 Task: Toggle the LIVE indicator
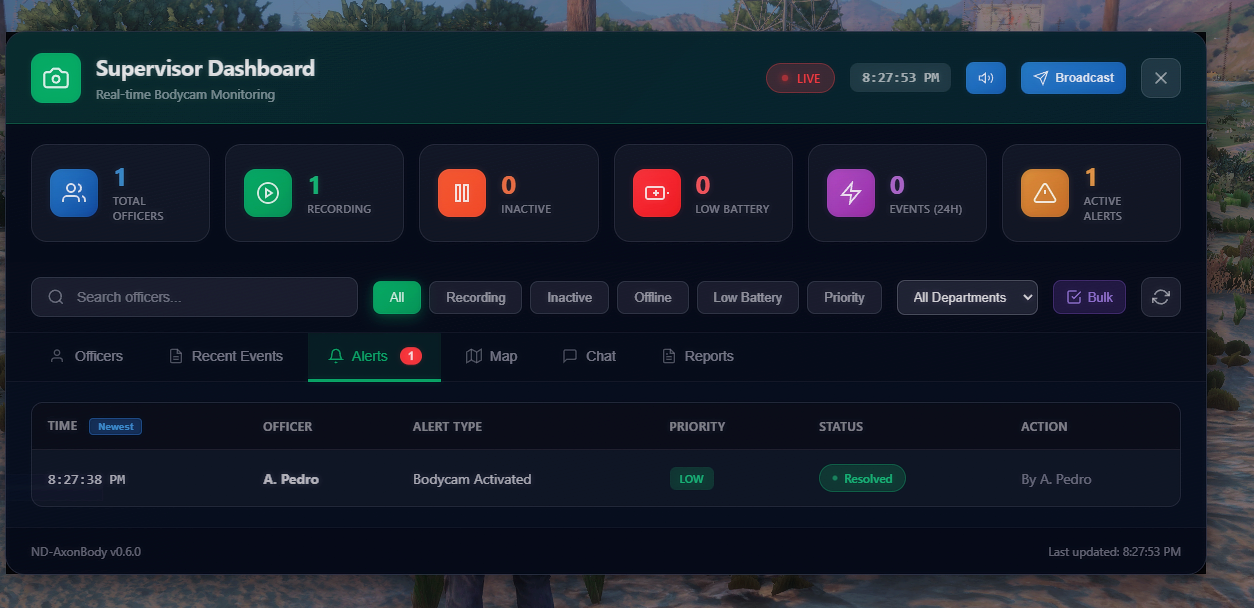point(800,78)
